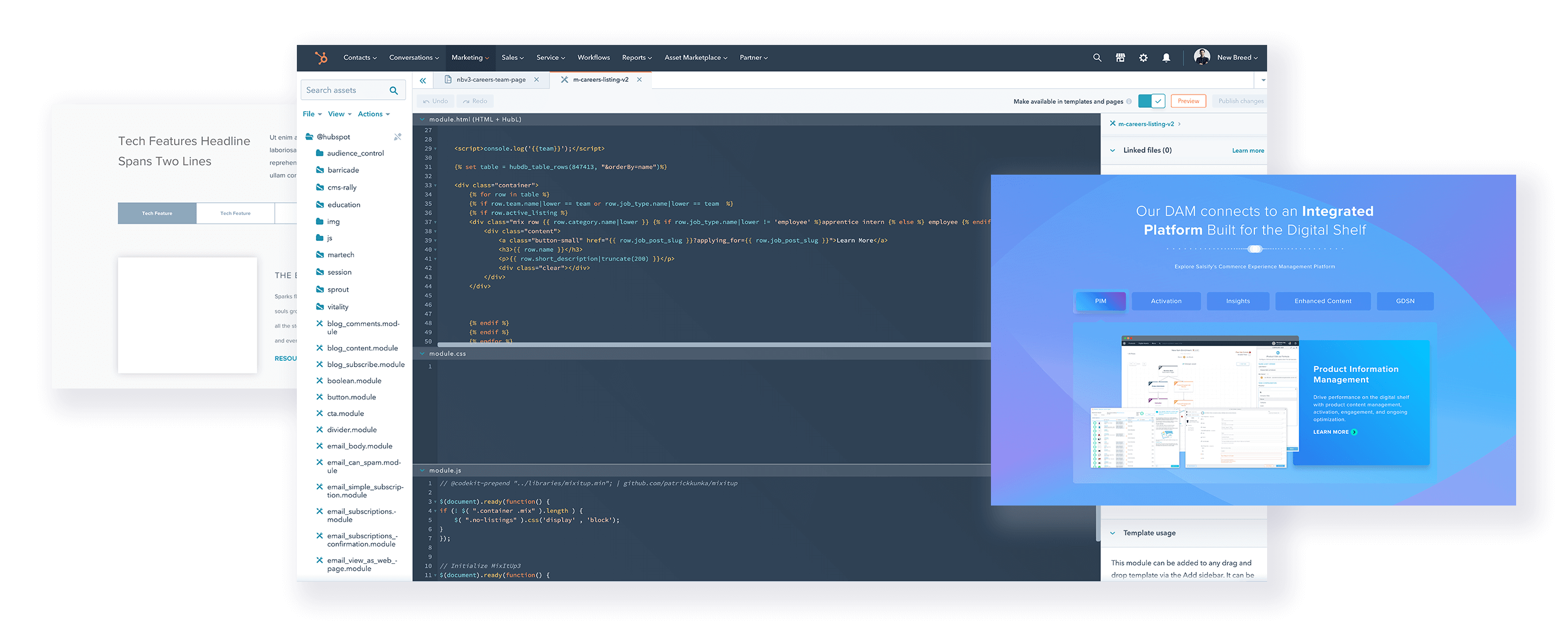Click the search assets magnifier icon

(x=394, y=90)
